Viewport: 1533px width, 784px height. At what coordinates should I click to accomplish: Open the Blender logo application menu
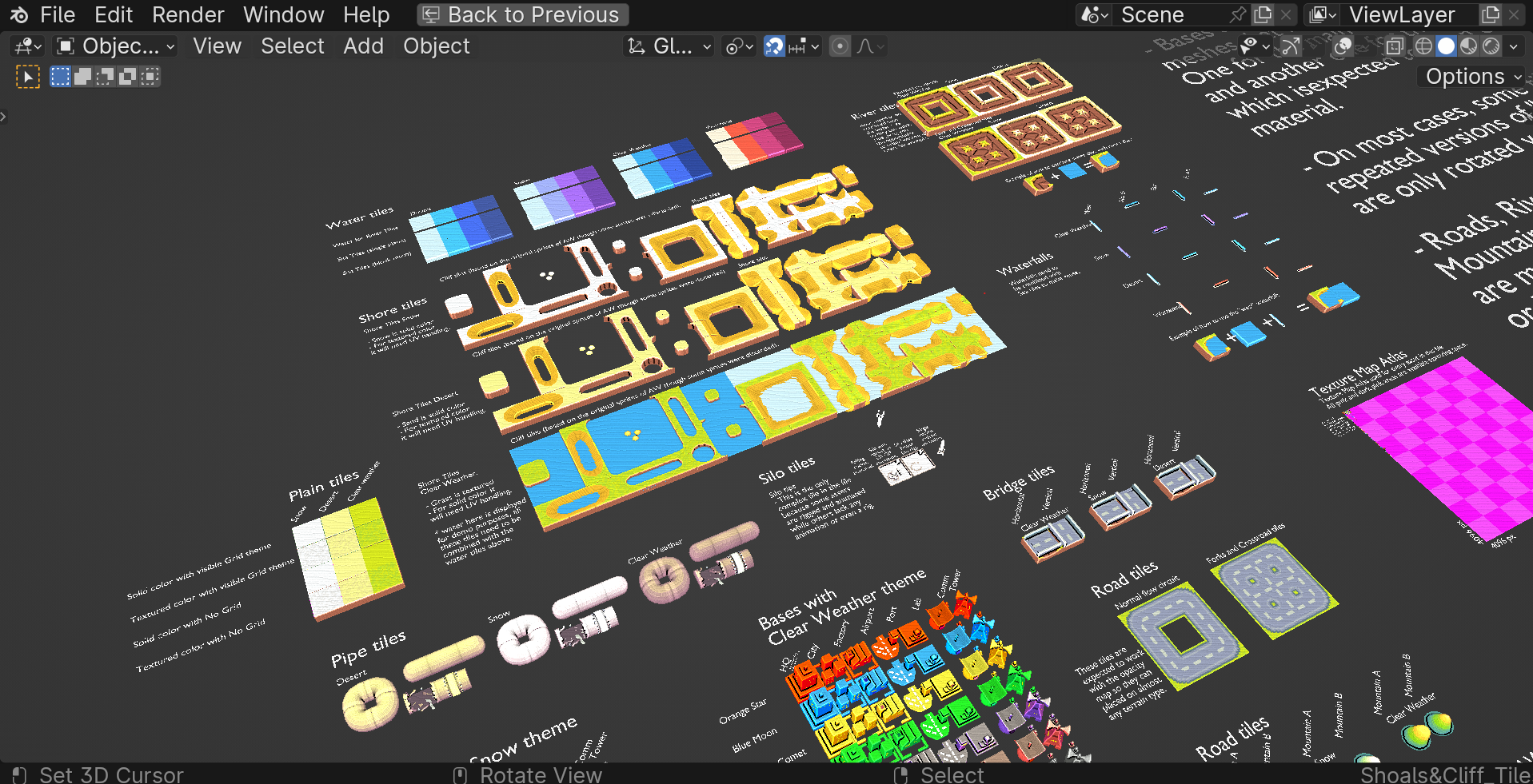[18, 15]
